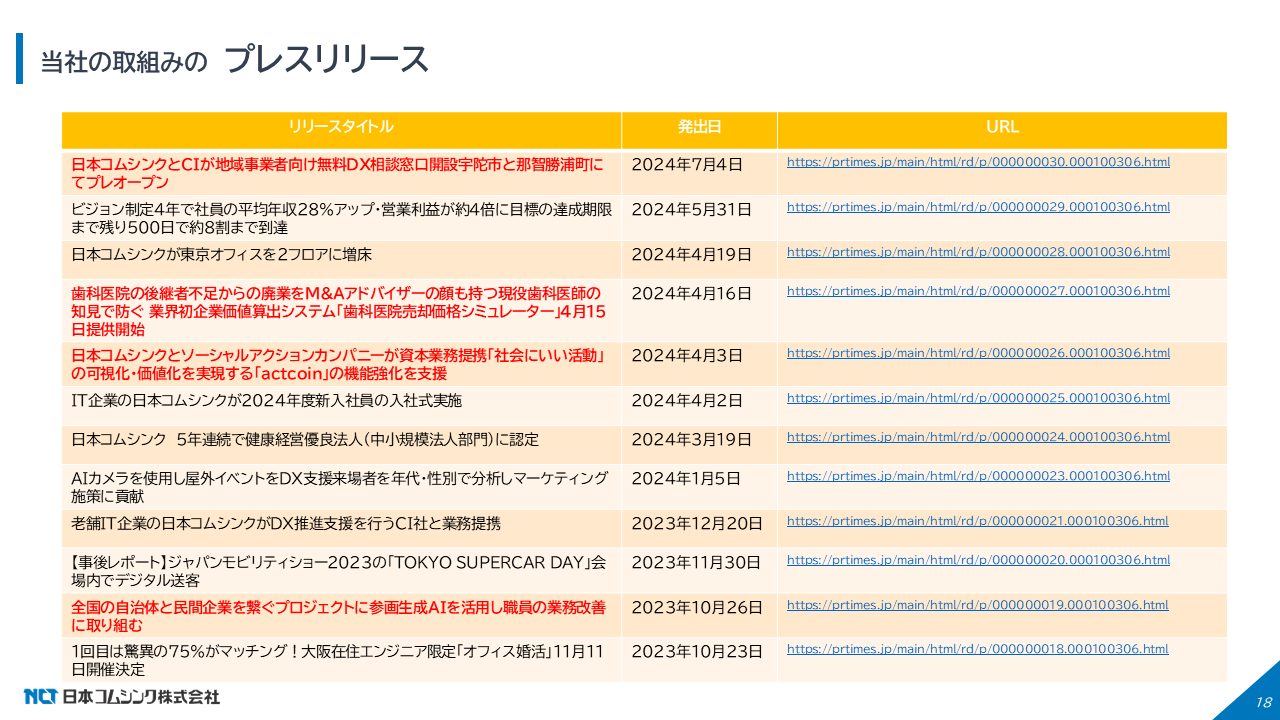The image size is (1280, 720).
Task: Open the URL for the 2023年10月26日 release
Action: click(977, 605)
